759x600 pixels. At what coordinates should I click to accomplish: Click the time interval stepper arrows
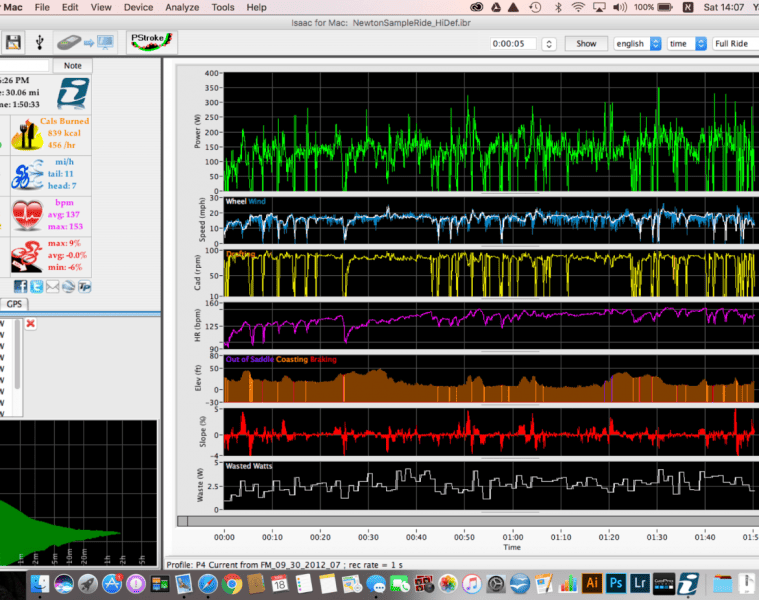click(x=548, y=44)
